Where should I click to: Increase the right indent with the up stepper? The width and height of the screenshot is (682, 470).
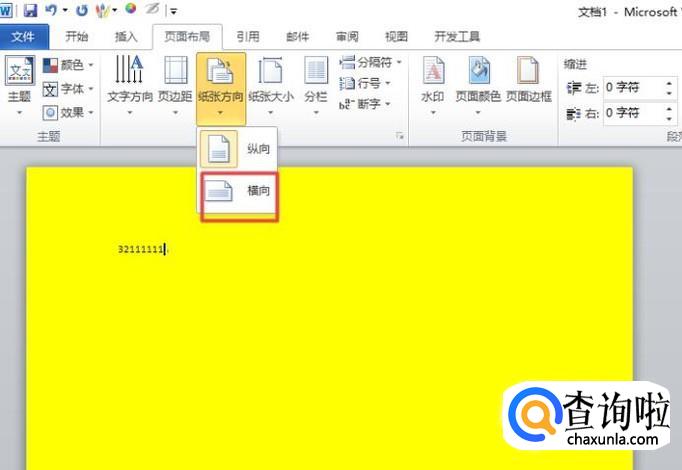tap(669, 108)
